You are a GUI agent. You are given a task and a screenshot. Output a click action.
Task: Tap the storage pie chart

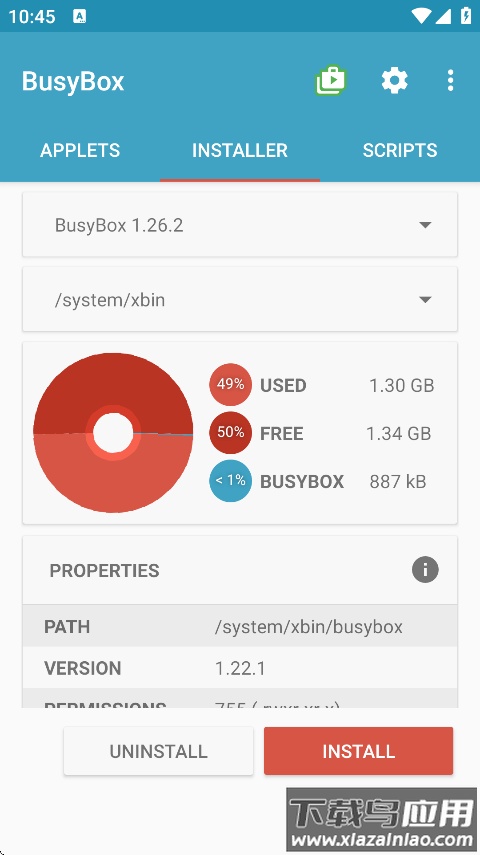[x=113, y=433]
